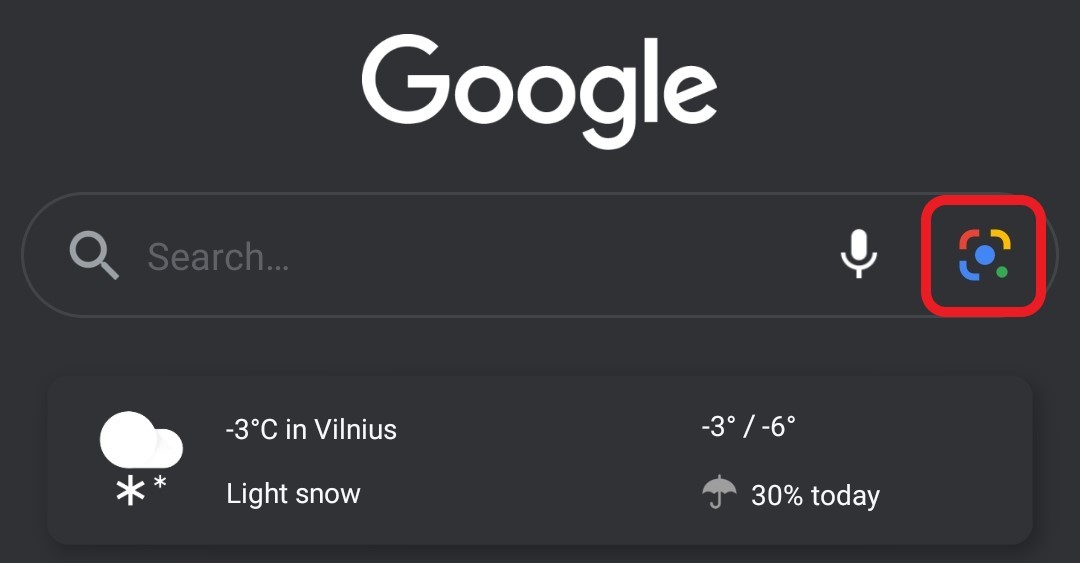The image size is (1080, 563).
Task: Click the large snowflake under the cloud
Action: click(x=129, y=492)
